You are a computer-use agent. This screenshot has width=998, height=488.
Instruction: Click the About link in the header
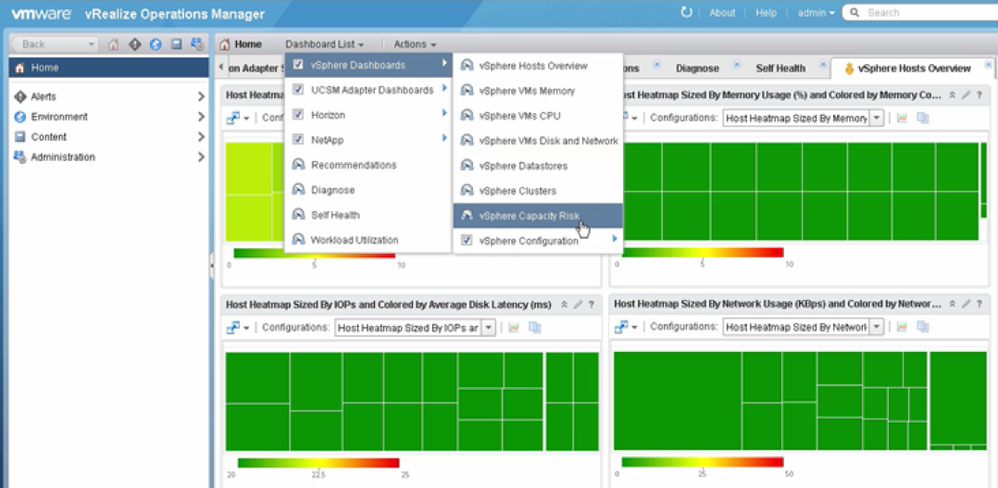click(722, 13)
